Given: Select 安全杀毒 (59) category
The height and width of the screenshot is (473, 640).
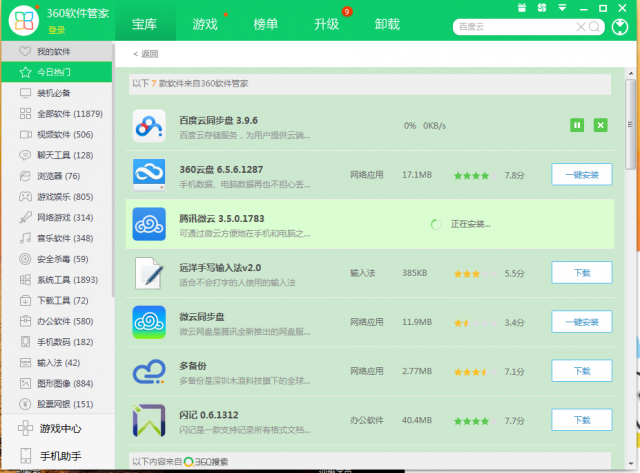Looking at the screenshot, I should pyautogui.click(x=56, y=259).
